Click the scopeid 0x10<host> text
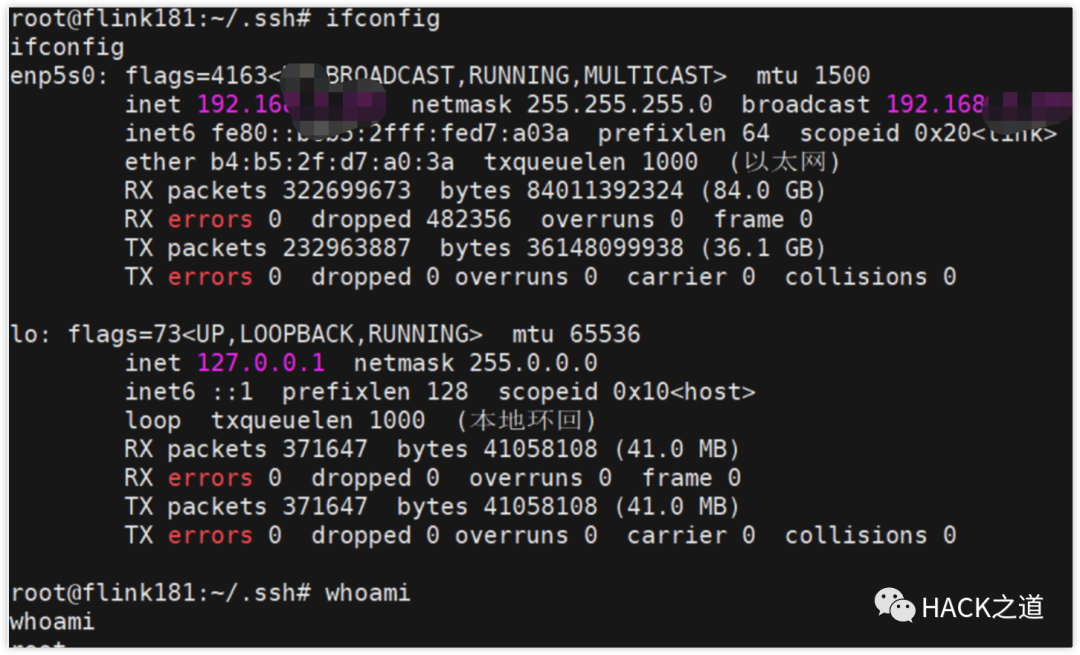Screen dimensions: 1080x655 pyautogui.click(x=626, y=392)
